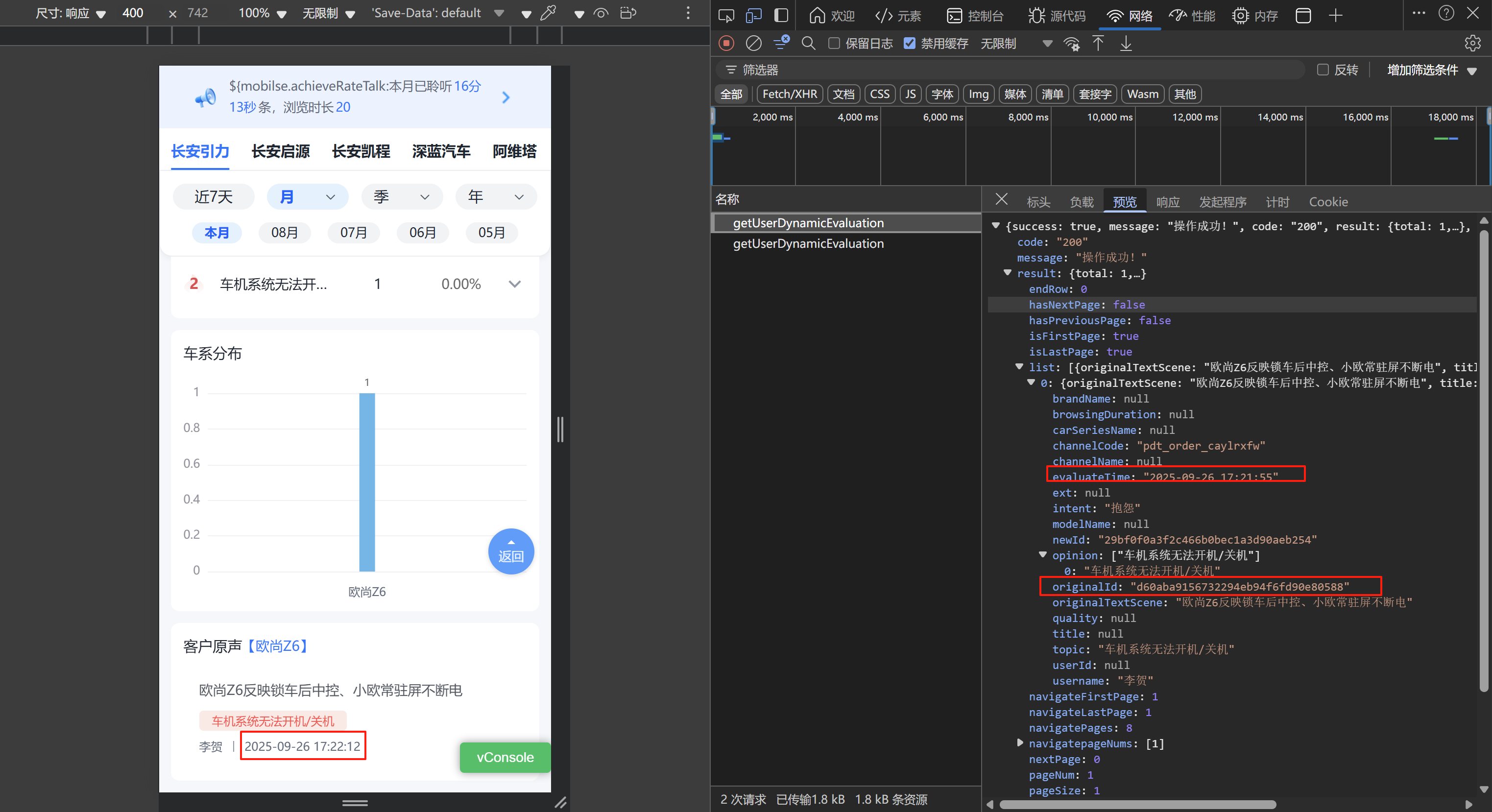Toggle device emulation icon in DevTools
The height and width of the screenshot is (812, 1492).
[x=753, y=16]
